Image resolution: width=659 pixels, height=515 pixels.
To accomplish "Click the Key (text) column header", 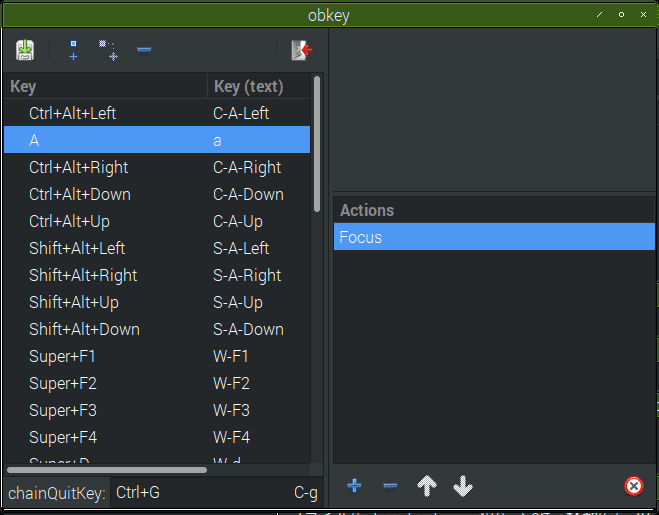I will (x=259, y=86).
